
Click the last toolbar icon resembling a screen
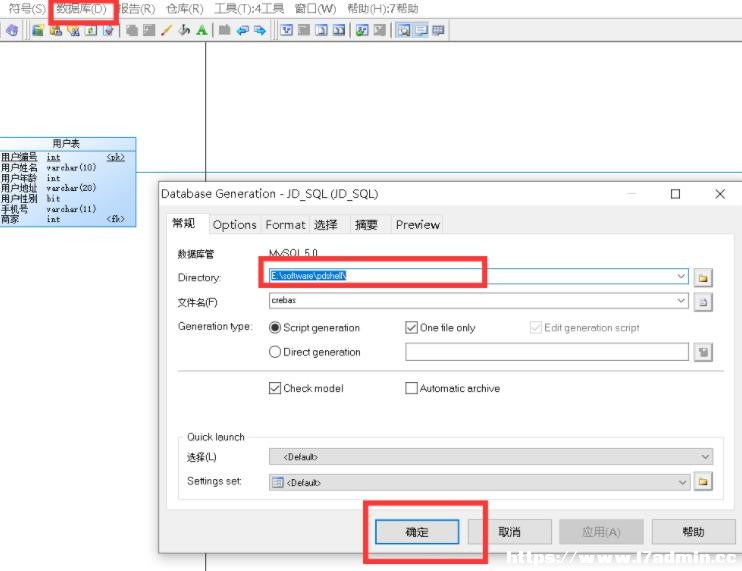tap(439, 30)
